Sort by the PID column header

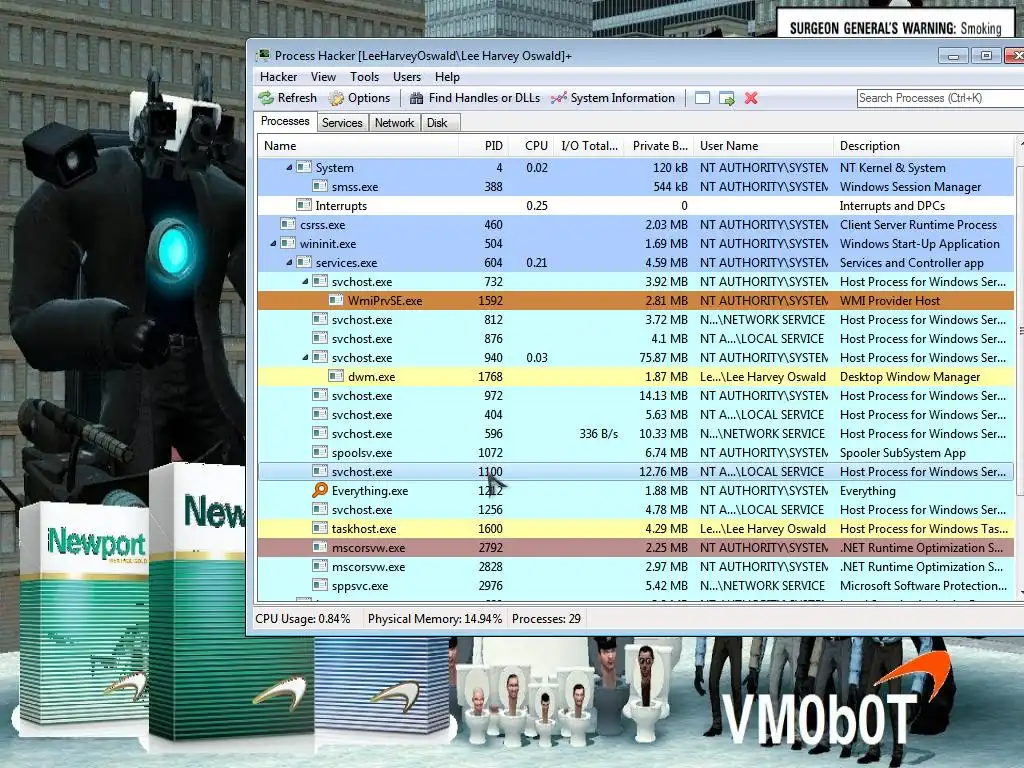click(483, 146)
